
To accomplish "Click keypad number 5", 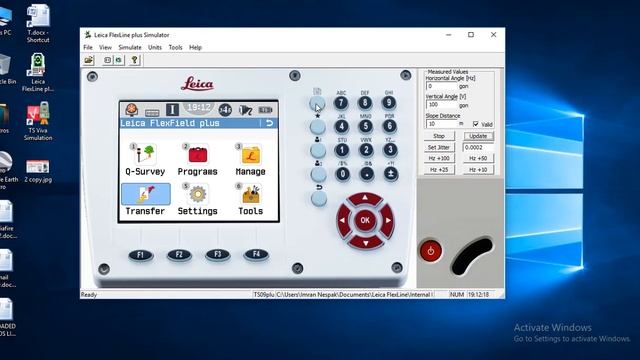I will pyautogui.click(x=365, y=127).
